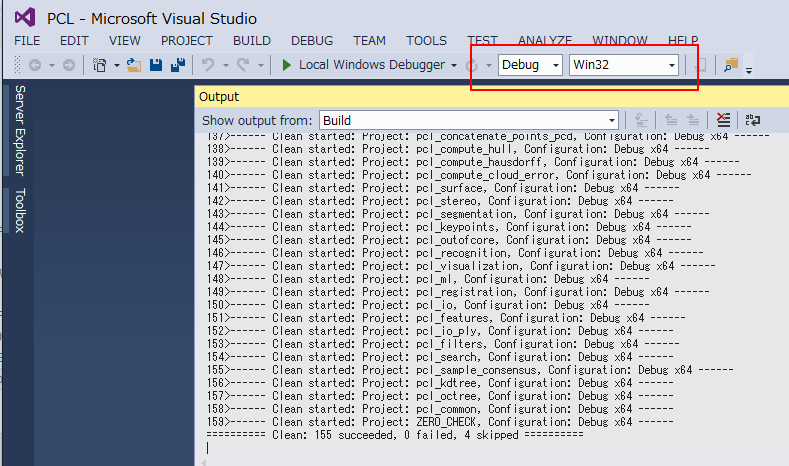The image size is (789, 466).
Task: Click the New Project toolbar icon
Action: (x=100, y=65)
